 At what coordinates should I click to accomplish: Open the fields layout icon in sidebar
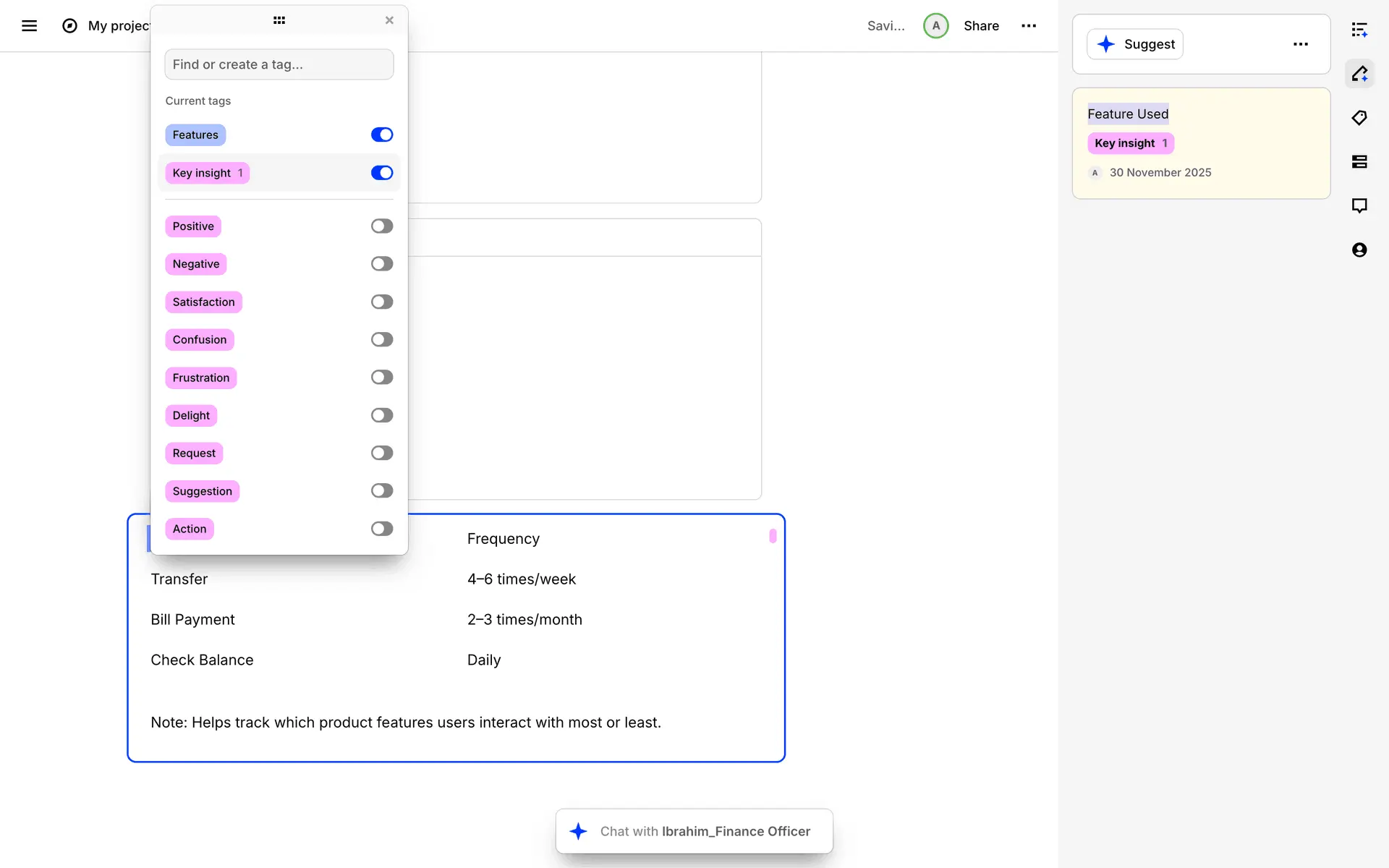pos(1359,162)
